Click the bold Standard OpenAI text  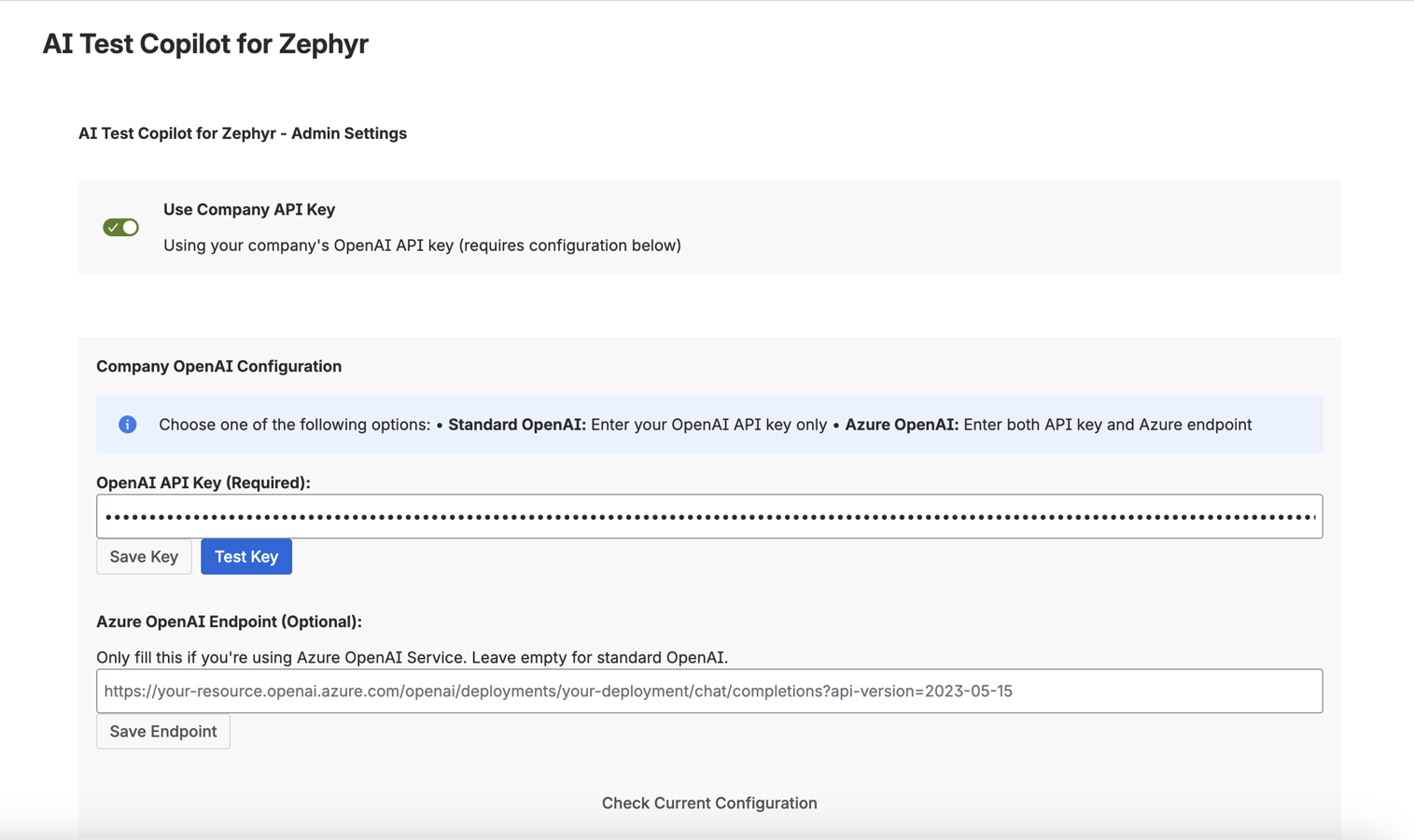tap(517, 425)
